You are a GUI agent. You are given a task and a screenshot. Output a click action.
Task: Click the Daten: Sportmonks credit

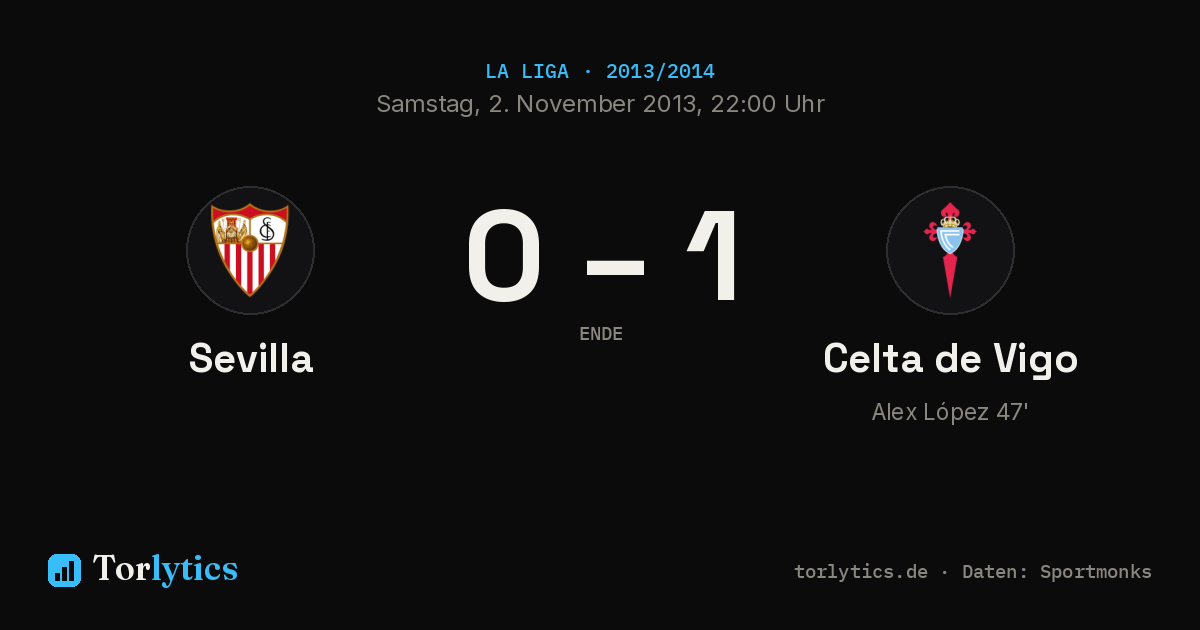click(1057, 572)
